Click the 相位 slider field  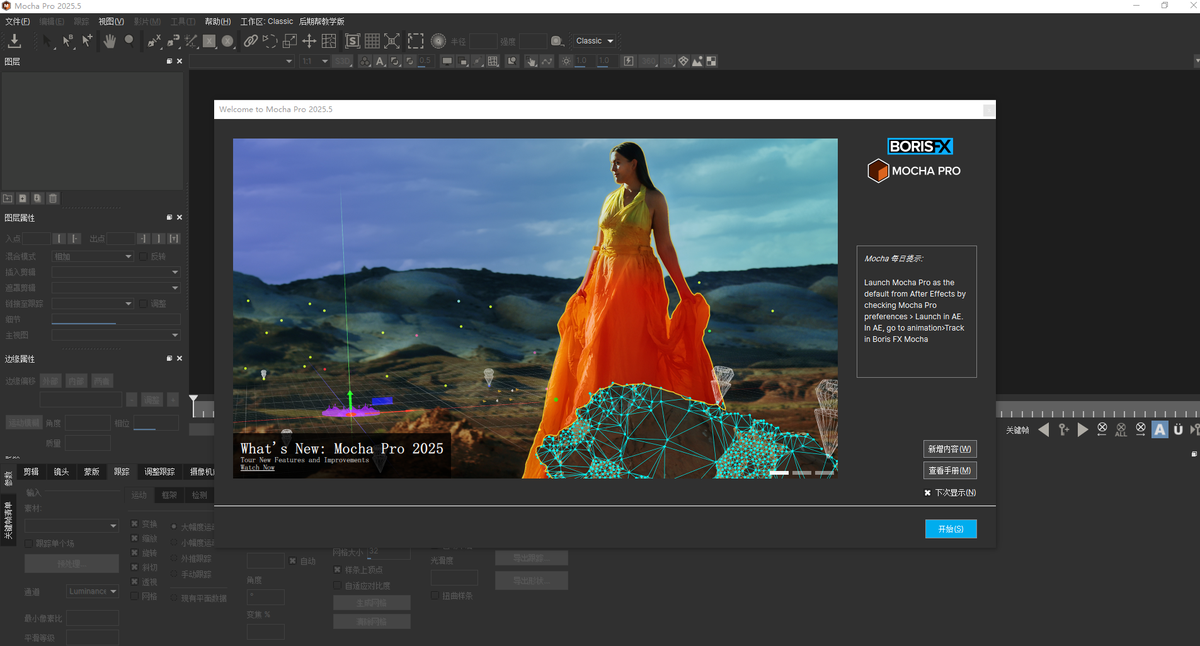[157, 424]
